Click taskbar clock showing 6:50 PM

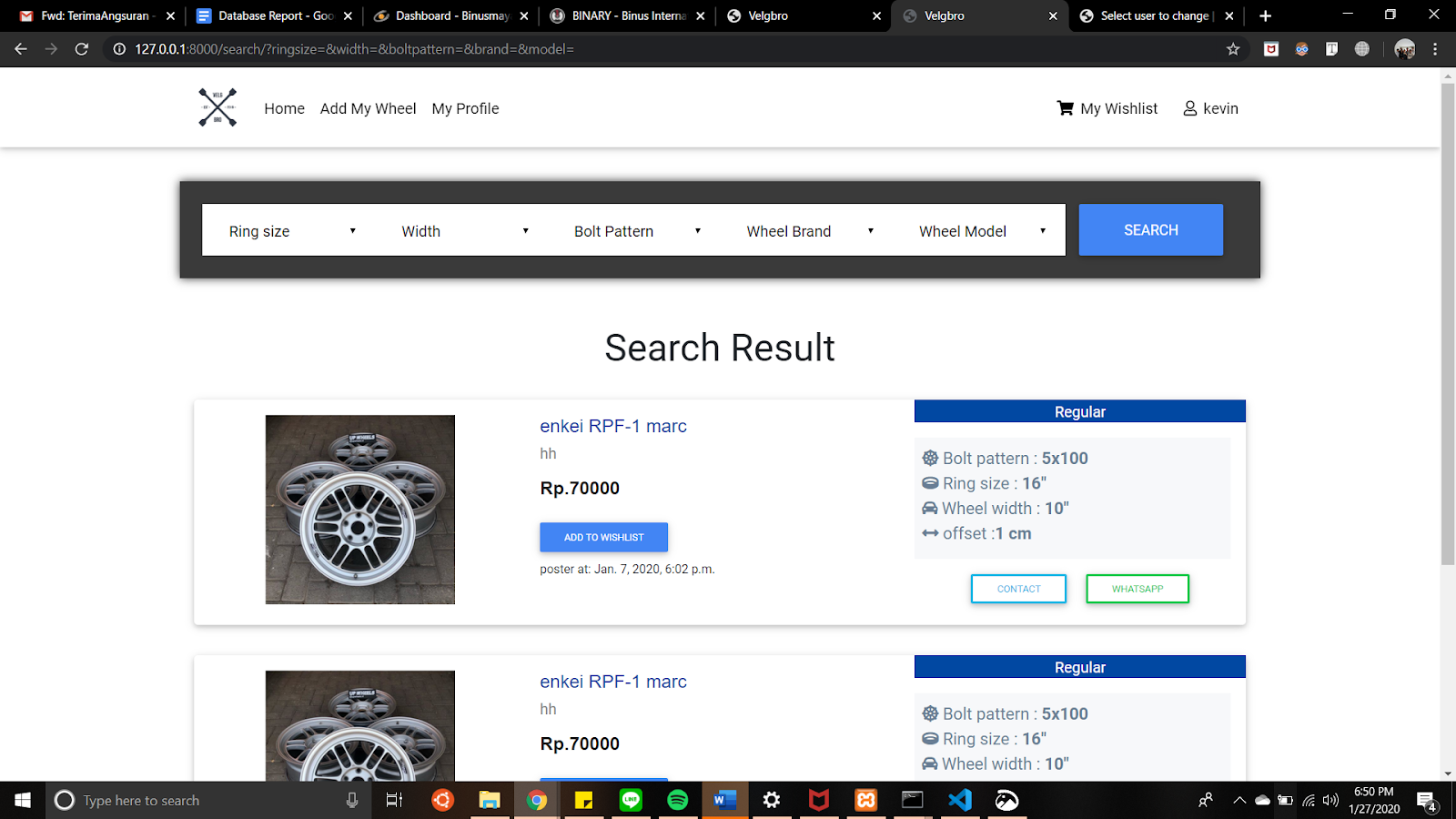(x=1374, y=800)
